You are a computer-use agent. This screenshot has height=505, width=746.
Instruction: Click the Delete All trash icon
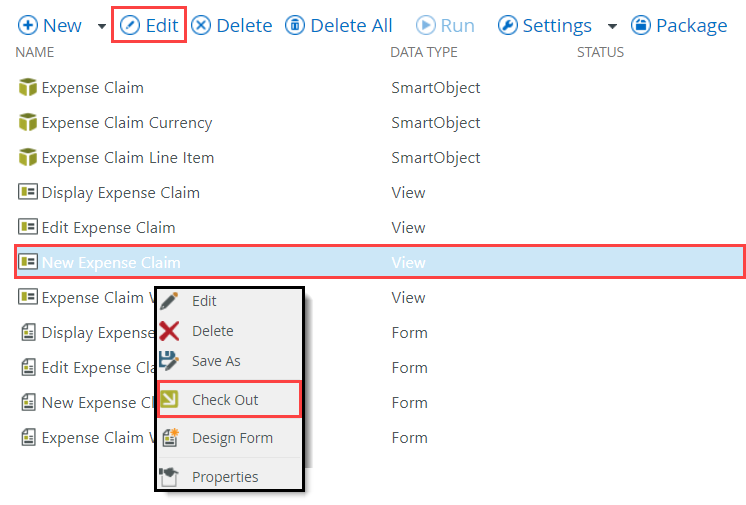pos(295,26)
